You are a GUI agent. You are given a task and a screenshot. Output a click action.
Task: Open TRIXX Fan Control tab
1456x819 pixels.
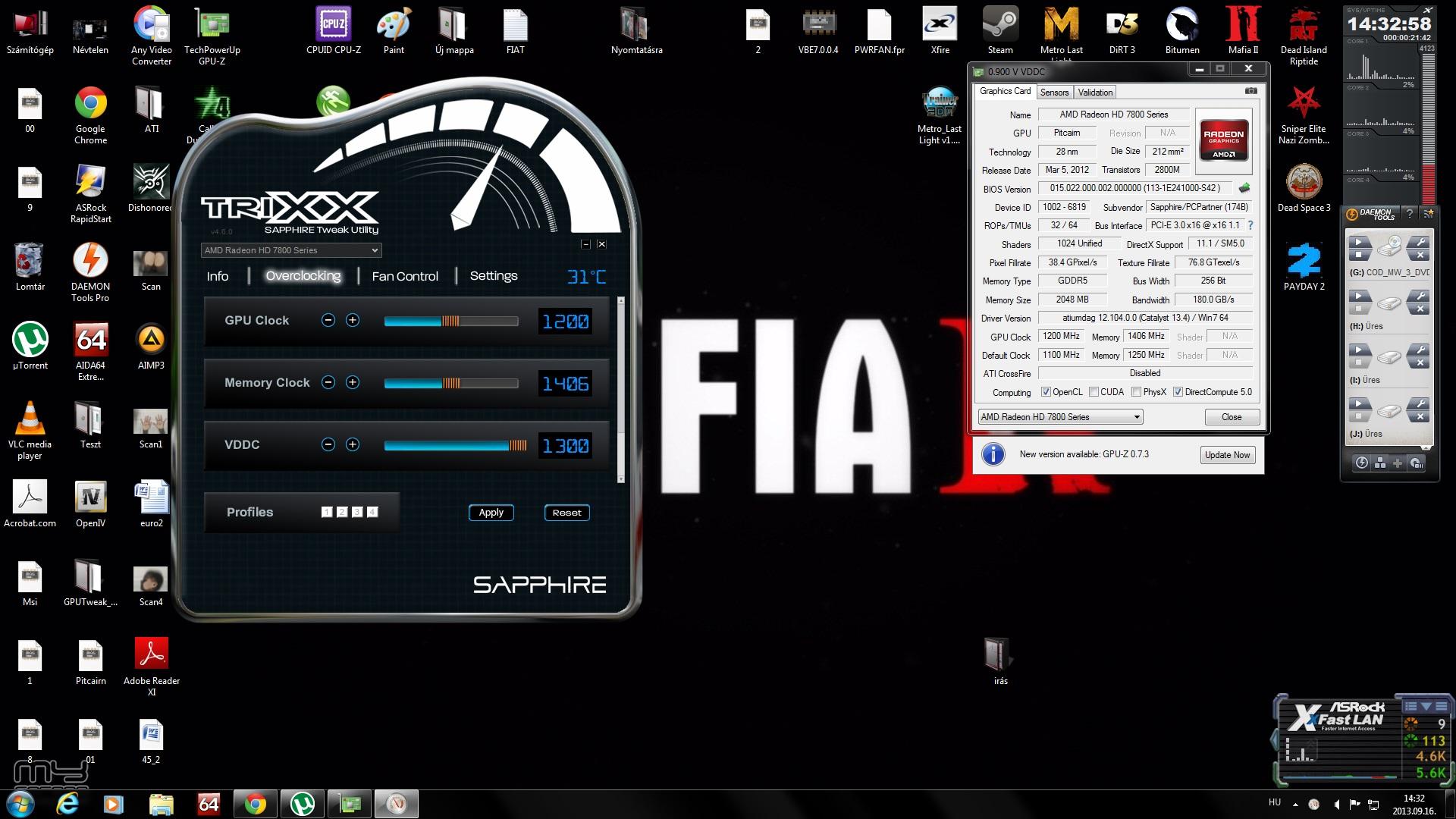click(x=405, y=277)
